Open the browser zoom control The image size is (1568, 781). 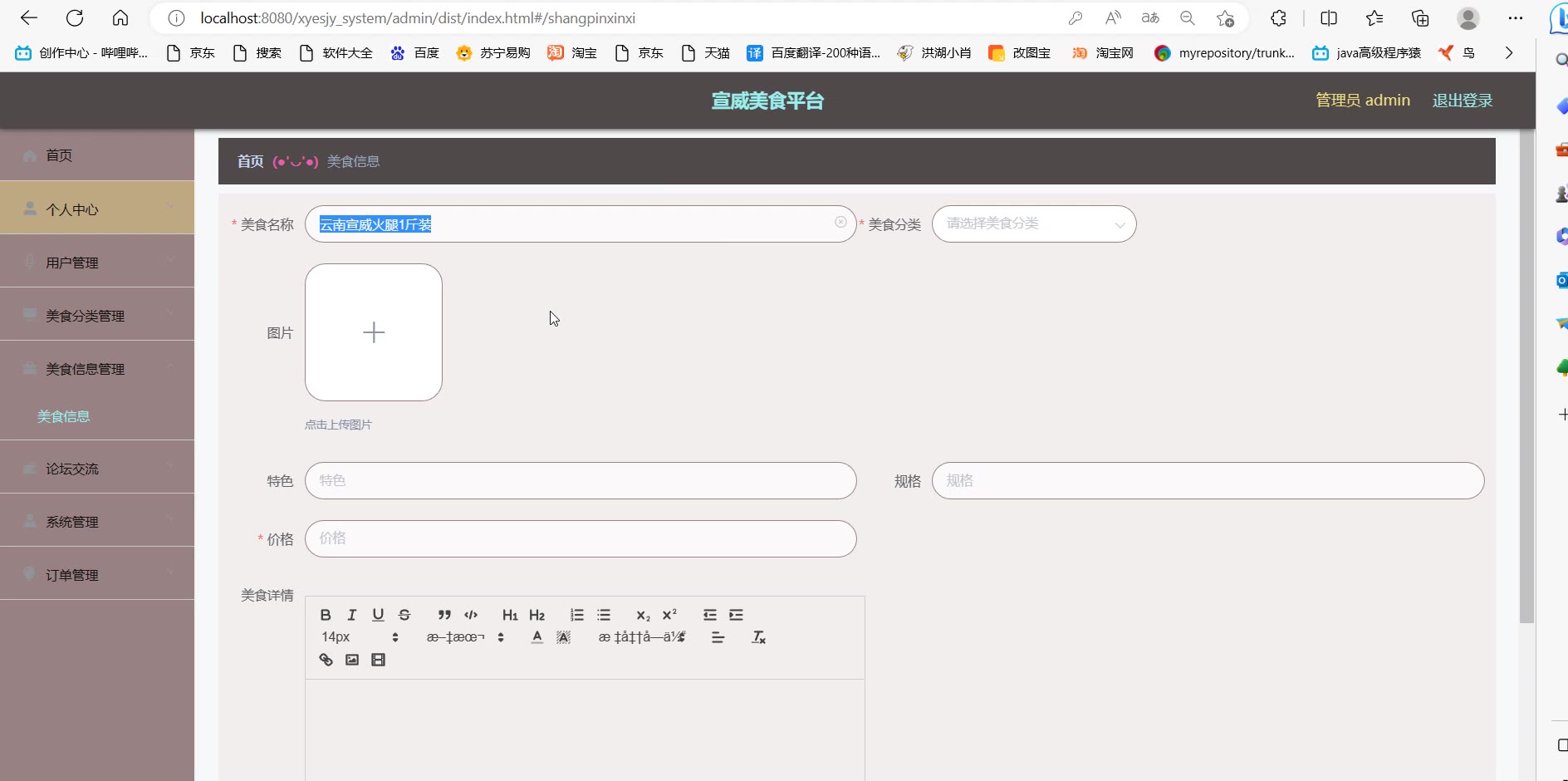1188,17
